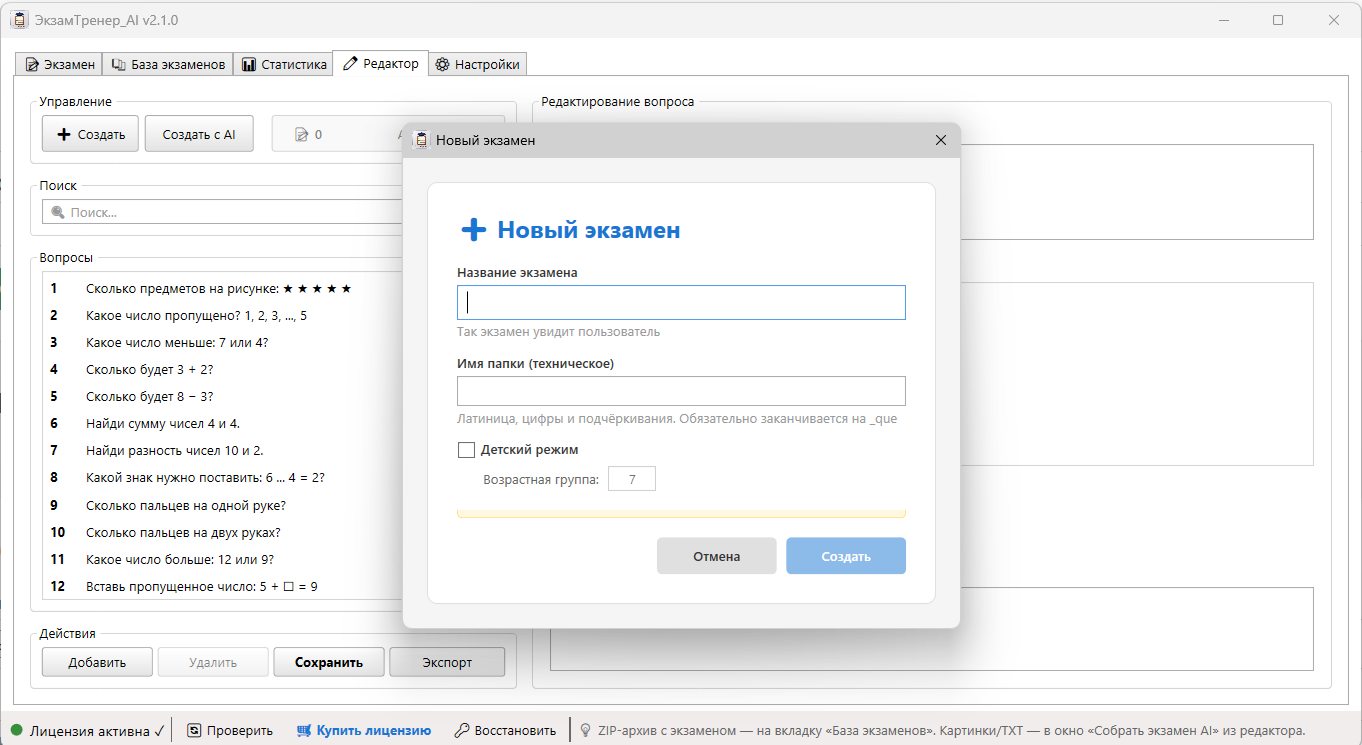Click the blue plus icon in dialog heading
Image resolution: width=1362 pixels, height=745 pixels.
click(473, 230)
